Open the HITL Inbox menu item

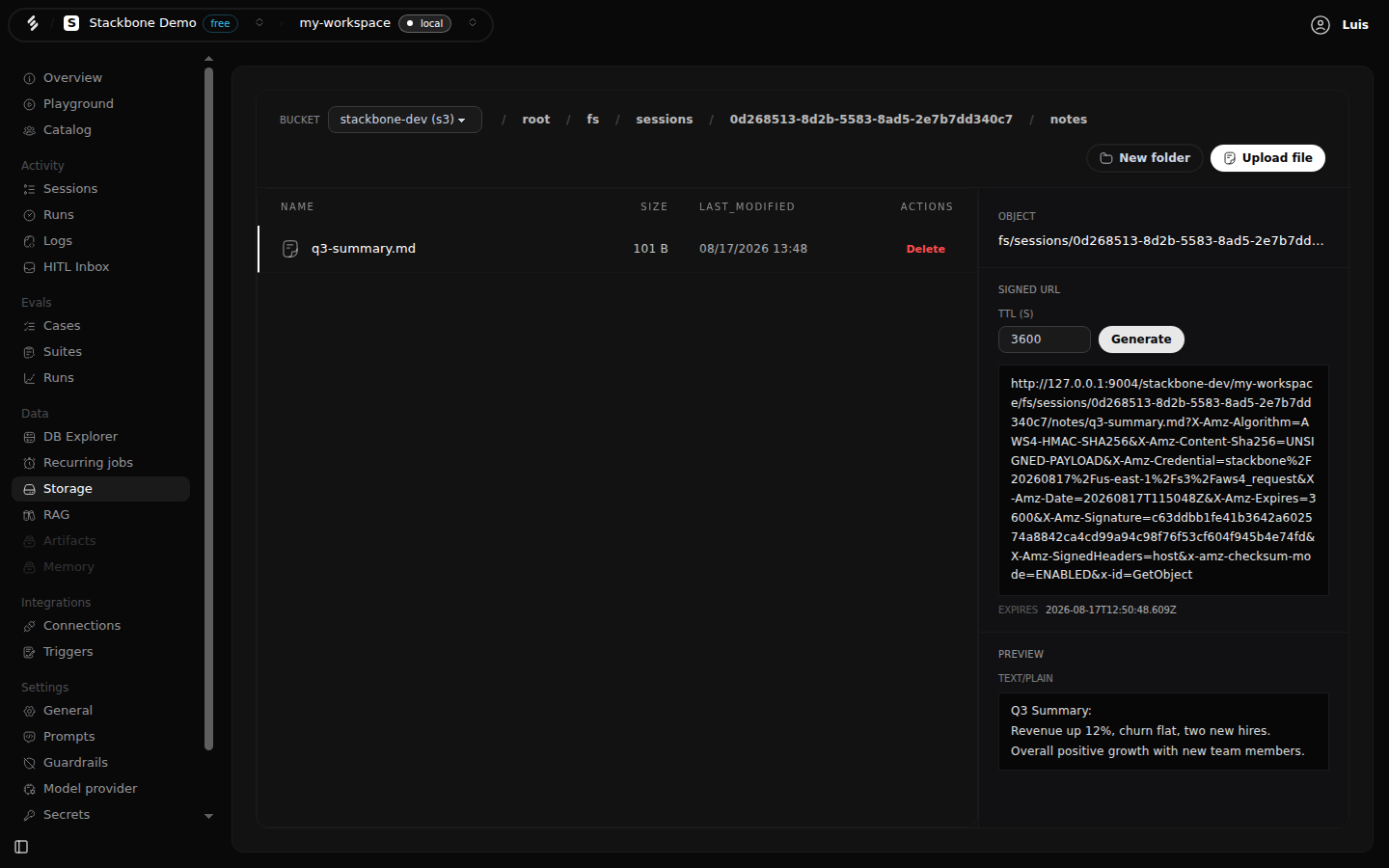click(100, 267)
